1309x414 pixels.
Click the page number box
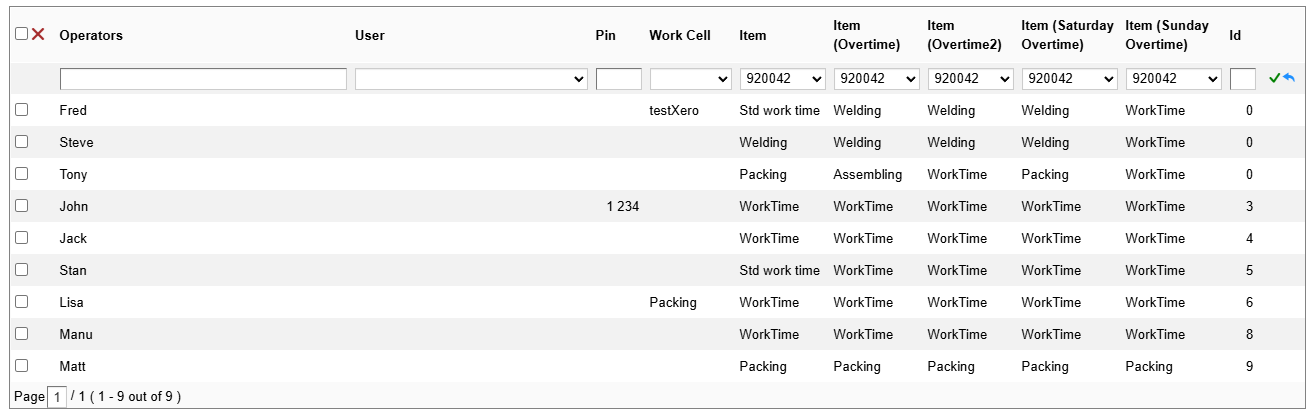57,397
